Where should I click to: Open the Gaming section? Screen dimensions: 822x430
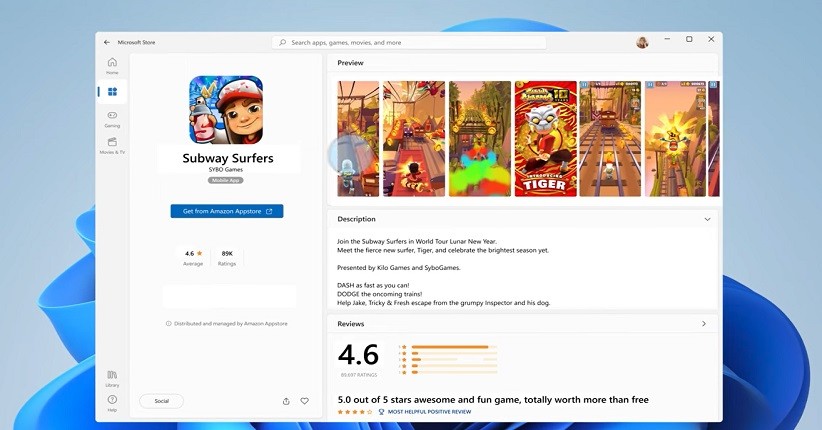112,119
